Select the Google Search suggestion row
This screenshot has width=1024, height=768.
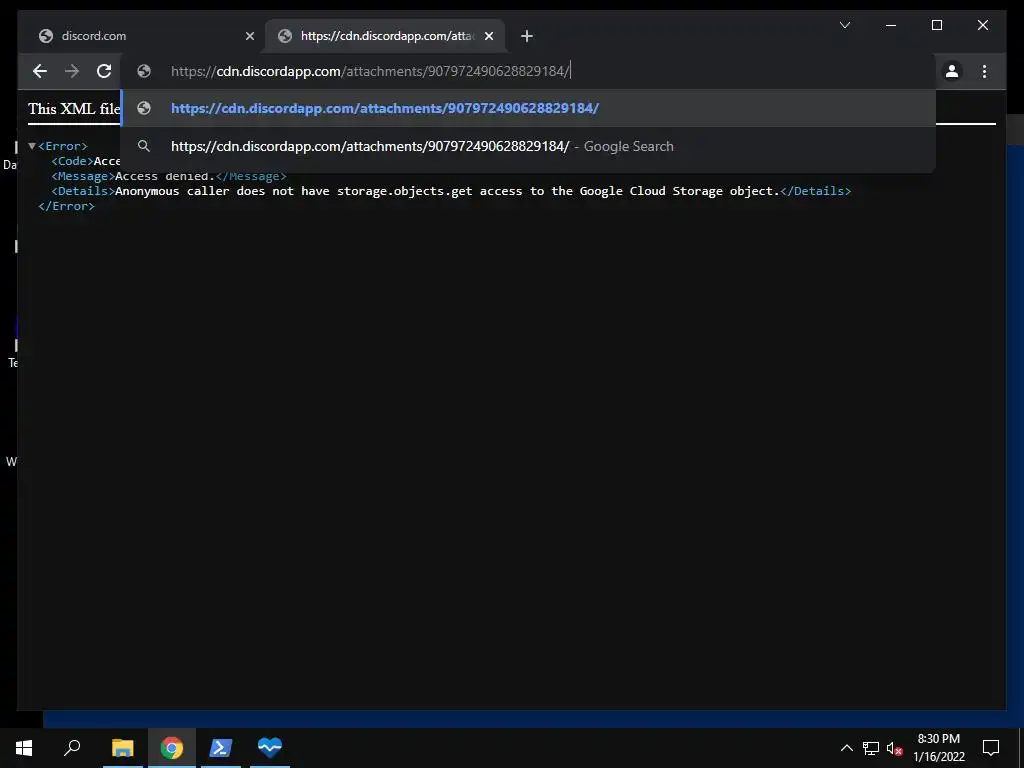tap(528, 146)
